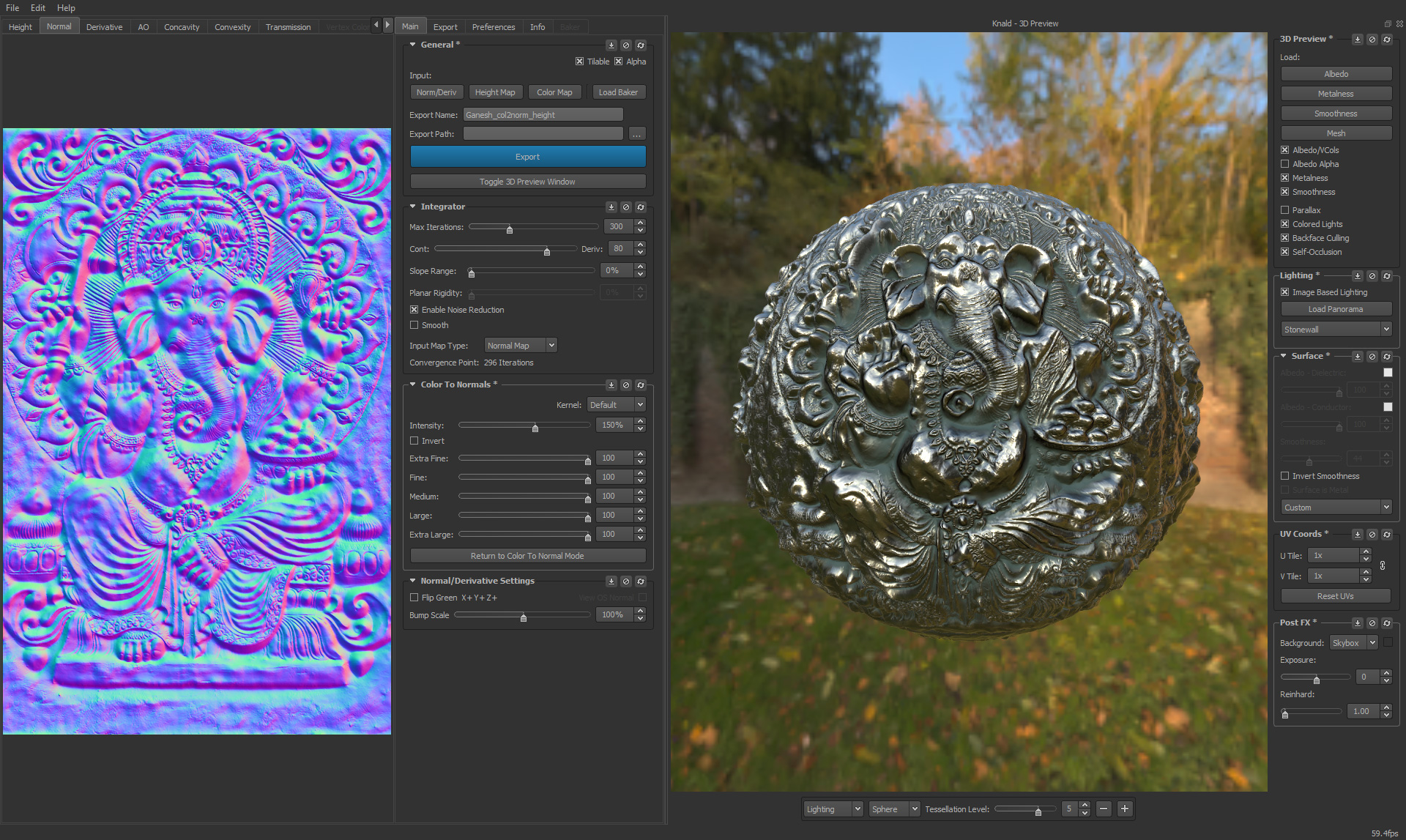Click the minus button beside Tessellation Level

click(1104, 809)
